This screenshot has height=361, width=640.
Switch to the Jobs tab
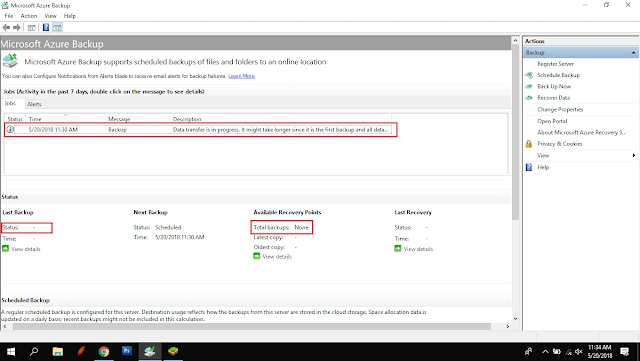click(10, 104)
